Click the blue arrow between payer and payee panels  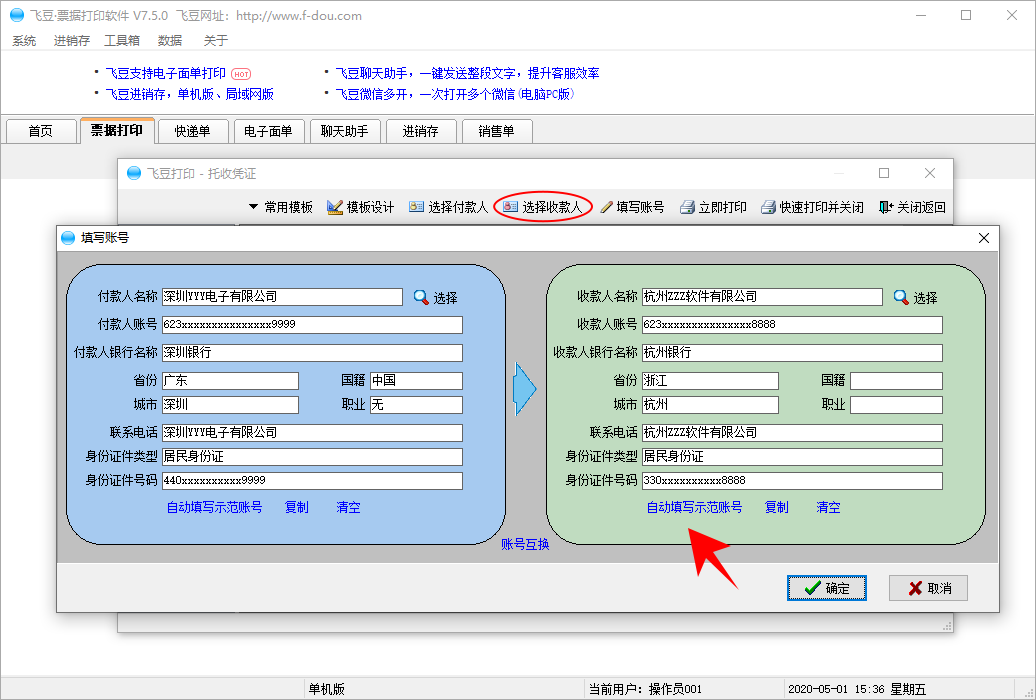[525, 390]
